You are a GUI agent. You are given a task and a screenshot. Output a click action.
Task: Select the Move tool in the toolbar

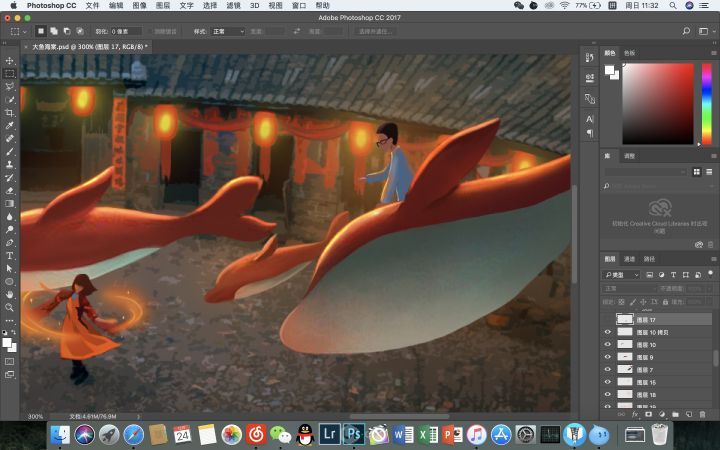[10, 61]
